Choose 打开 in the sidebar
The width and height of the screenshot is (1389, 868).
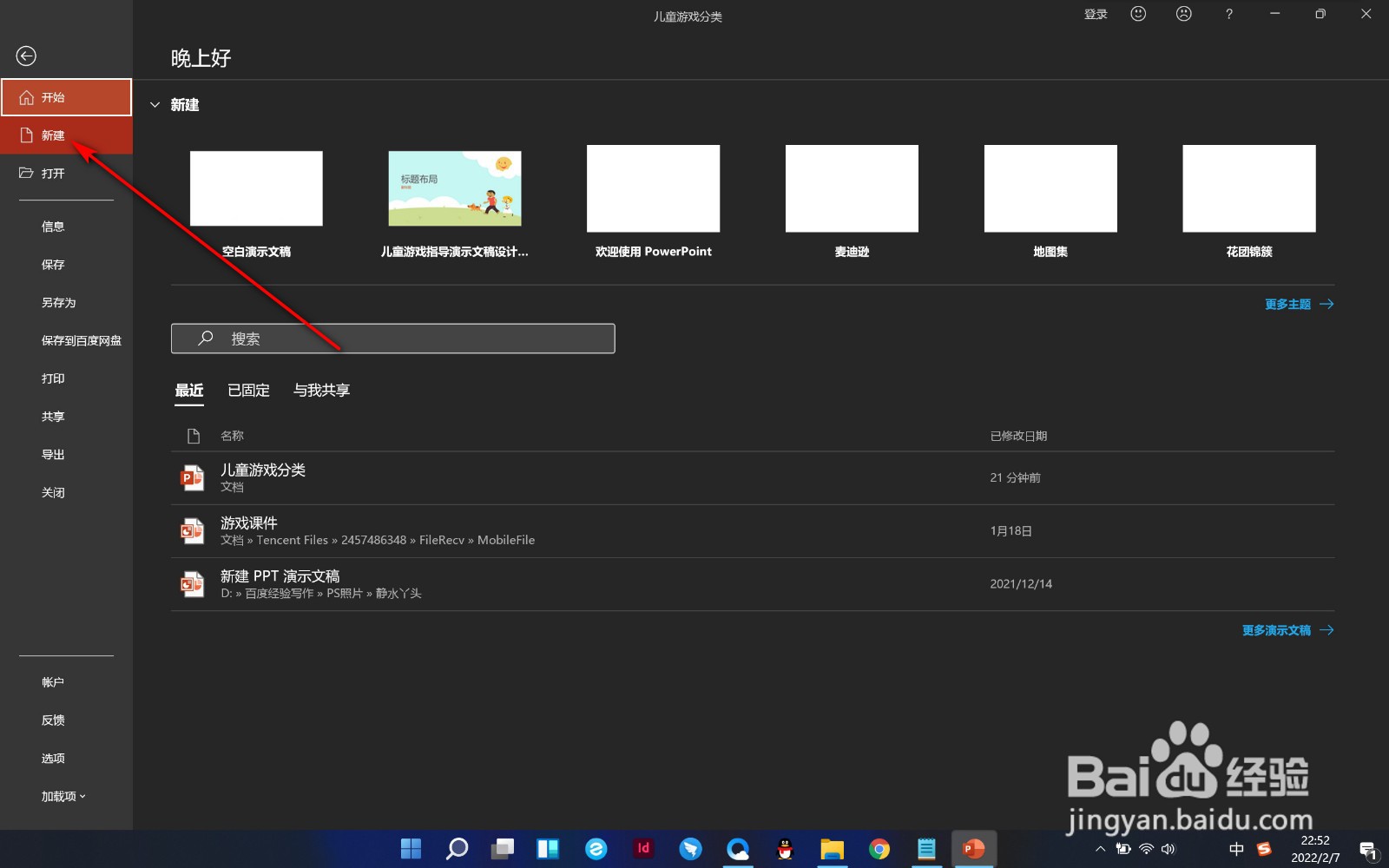point(66,174)
